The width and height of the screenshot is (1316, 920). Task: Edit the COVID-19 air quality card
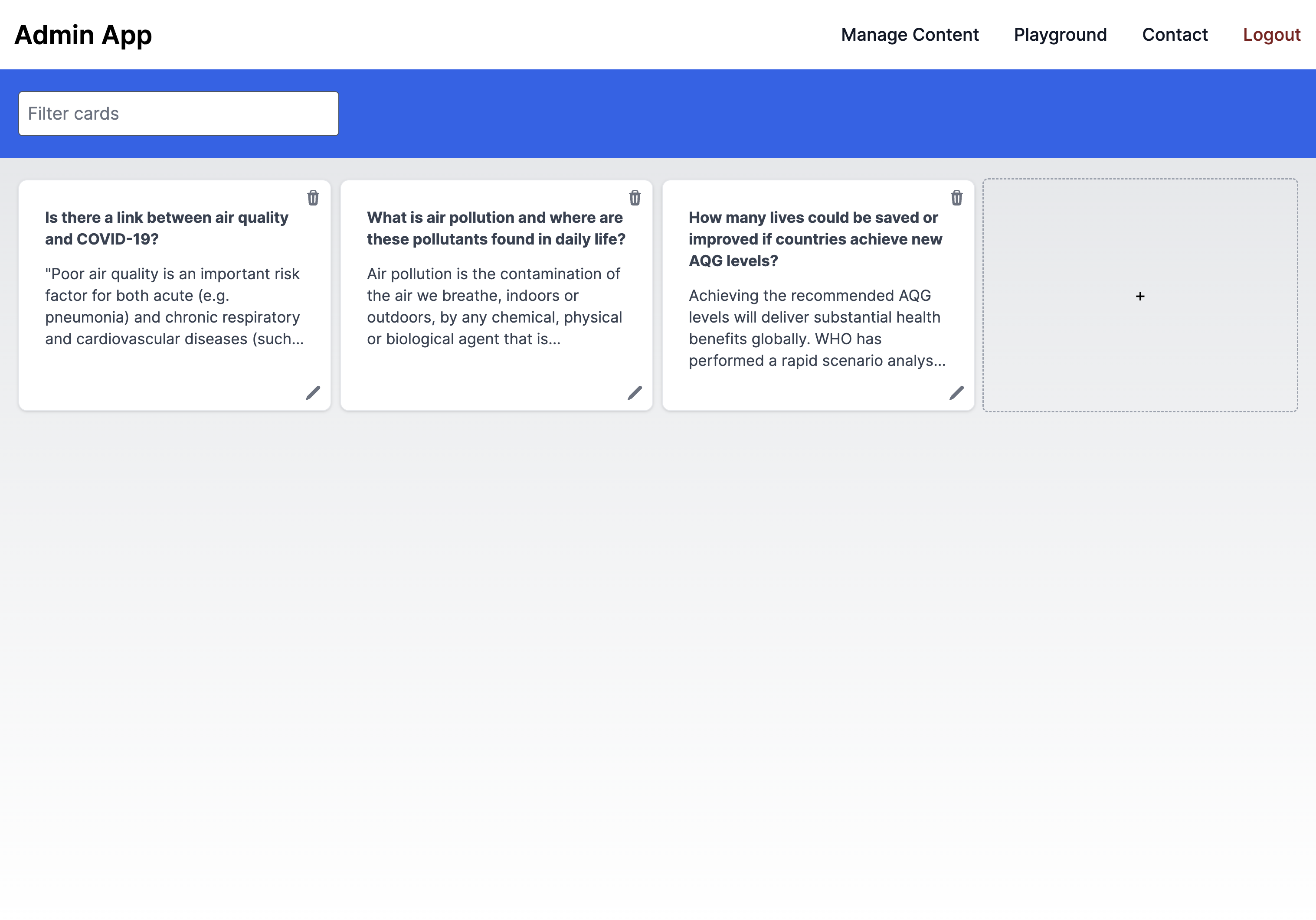313,393
